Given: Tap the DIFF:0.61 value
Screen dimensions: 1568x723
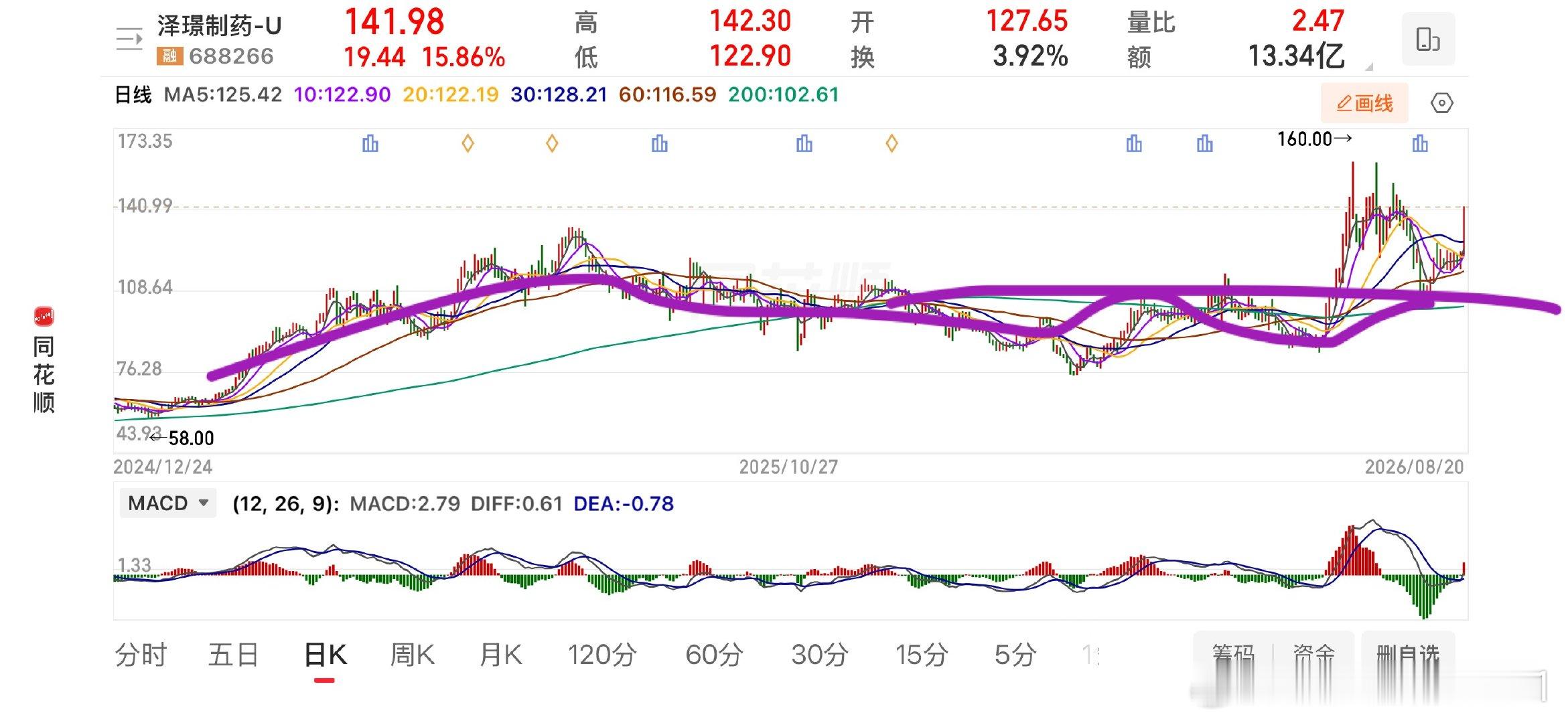Looking at the screenshot, I should pyautogui.click(x=516, y=503).
